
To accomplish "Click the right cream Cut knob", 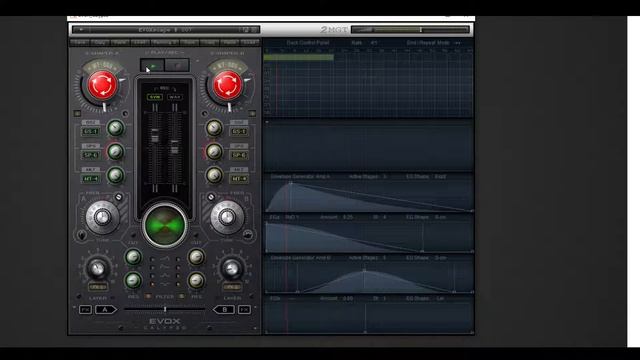I will click(x=196, y=257).
